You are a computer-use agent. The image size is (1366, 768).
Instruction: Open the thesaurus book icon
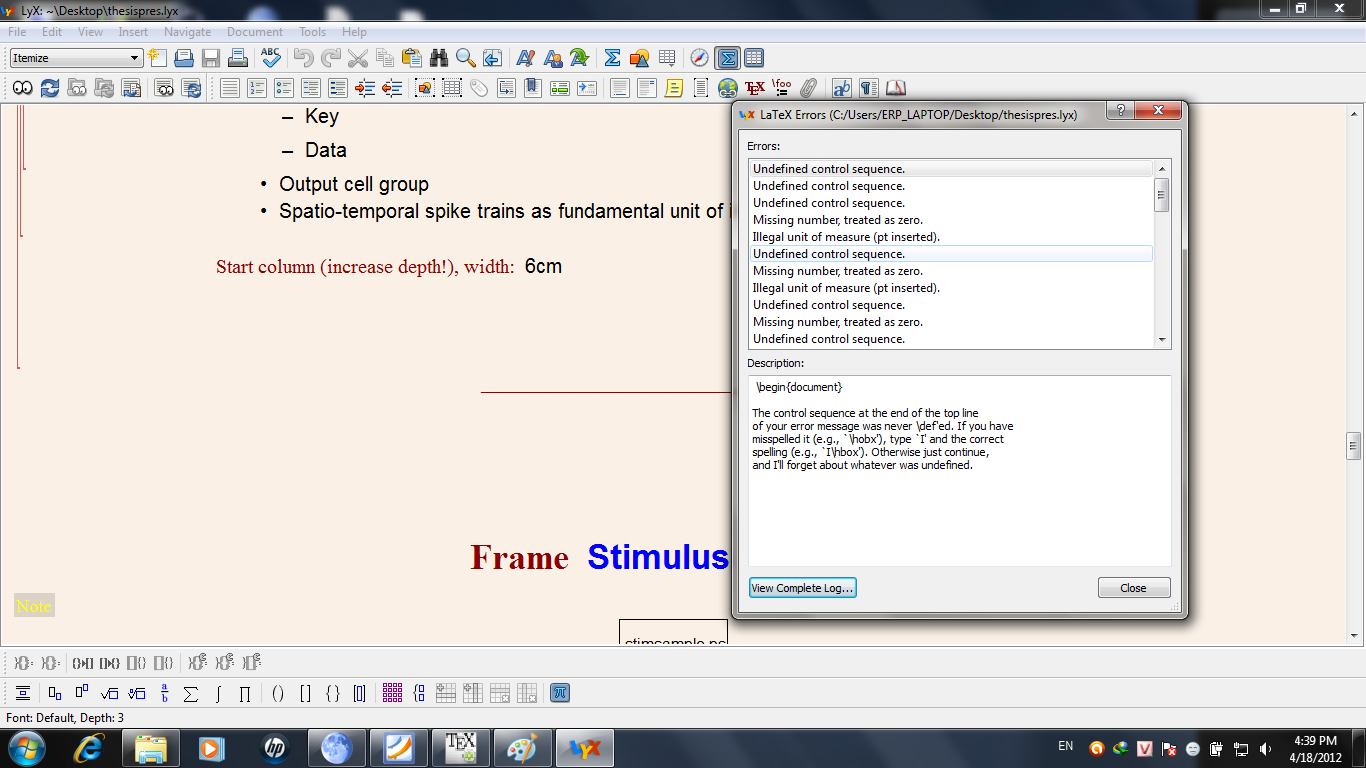895,88
